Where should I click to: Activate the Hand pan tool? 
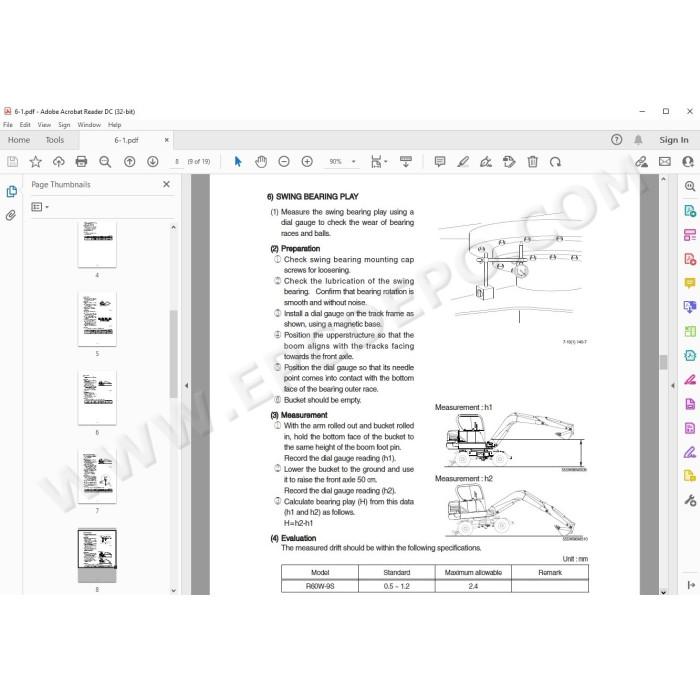tap(261, 162)
